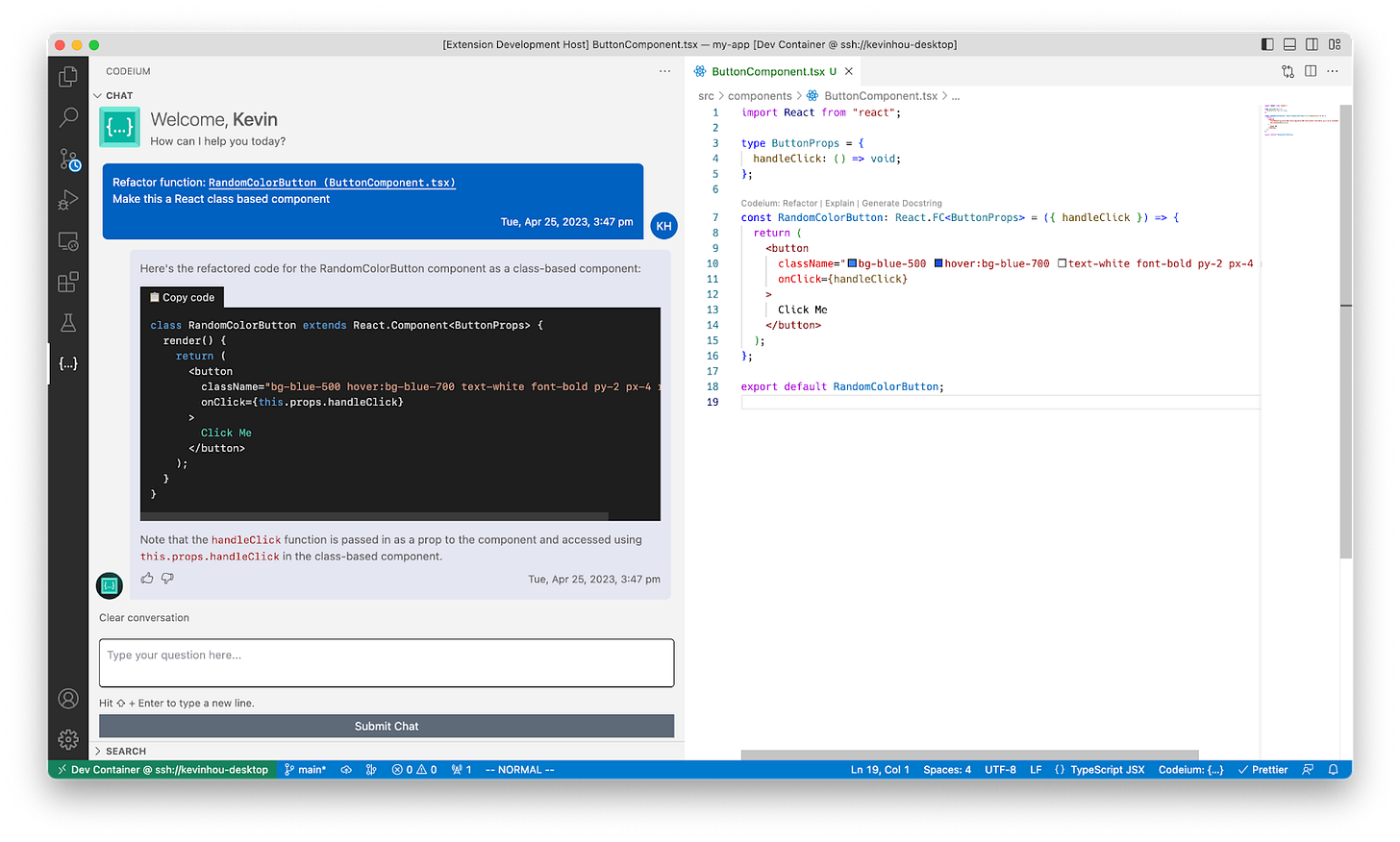The image size is (1400, 842).
Task: Click the editor vertical scrollbar
Action: pyautogui.click(x=1346, y=332)
